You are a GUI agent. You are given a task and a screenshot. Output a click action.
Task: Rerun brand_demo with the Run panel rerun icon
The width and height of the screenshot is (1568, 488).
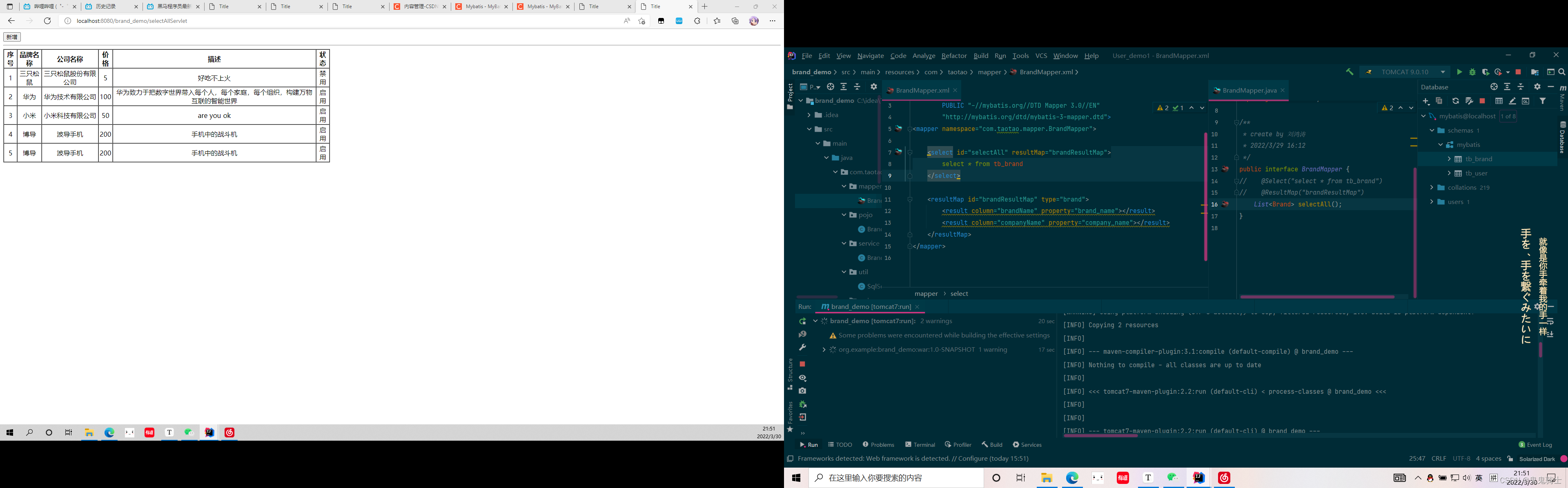(x=803, y=321)
